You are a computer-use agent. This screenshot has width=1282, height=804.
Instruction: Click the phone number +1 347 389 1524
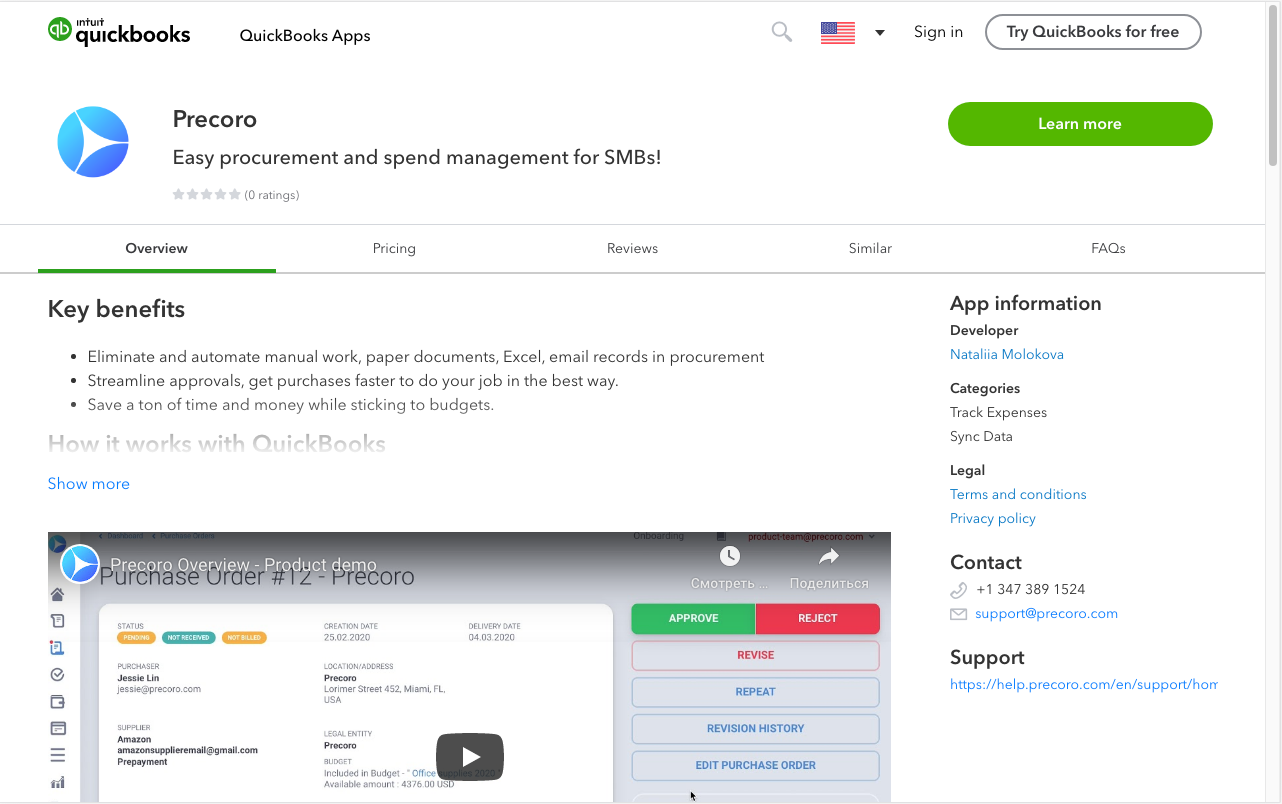[x=1031, y=589]
